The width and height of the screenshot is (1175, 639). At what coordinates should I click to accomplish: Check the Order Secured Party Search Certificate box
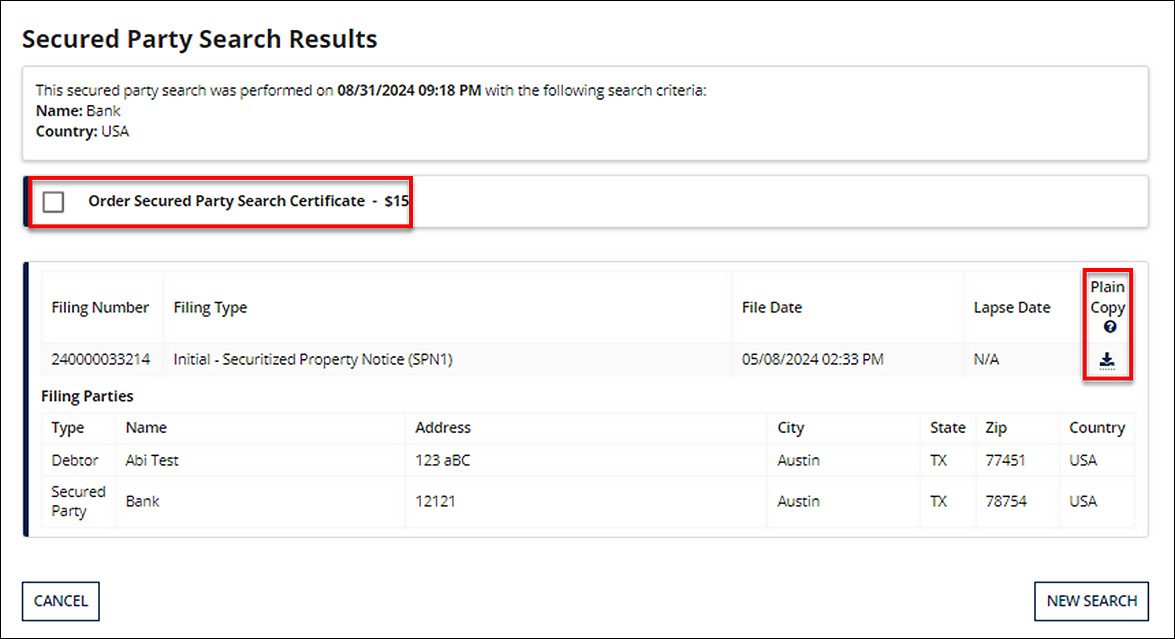coord(54,202)
